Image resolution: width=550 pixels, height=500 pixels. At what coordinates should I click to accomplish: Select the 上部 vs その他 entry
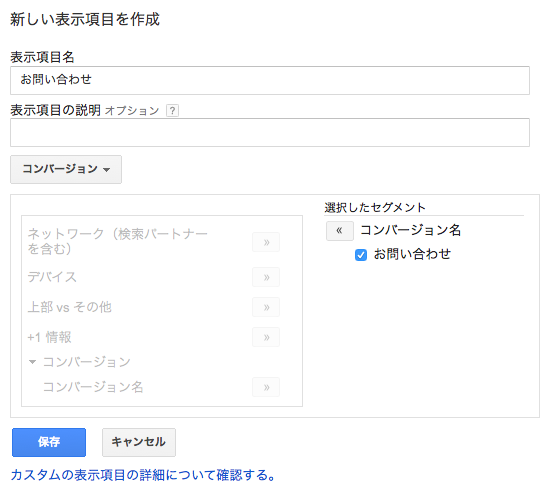coord(69,307)
